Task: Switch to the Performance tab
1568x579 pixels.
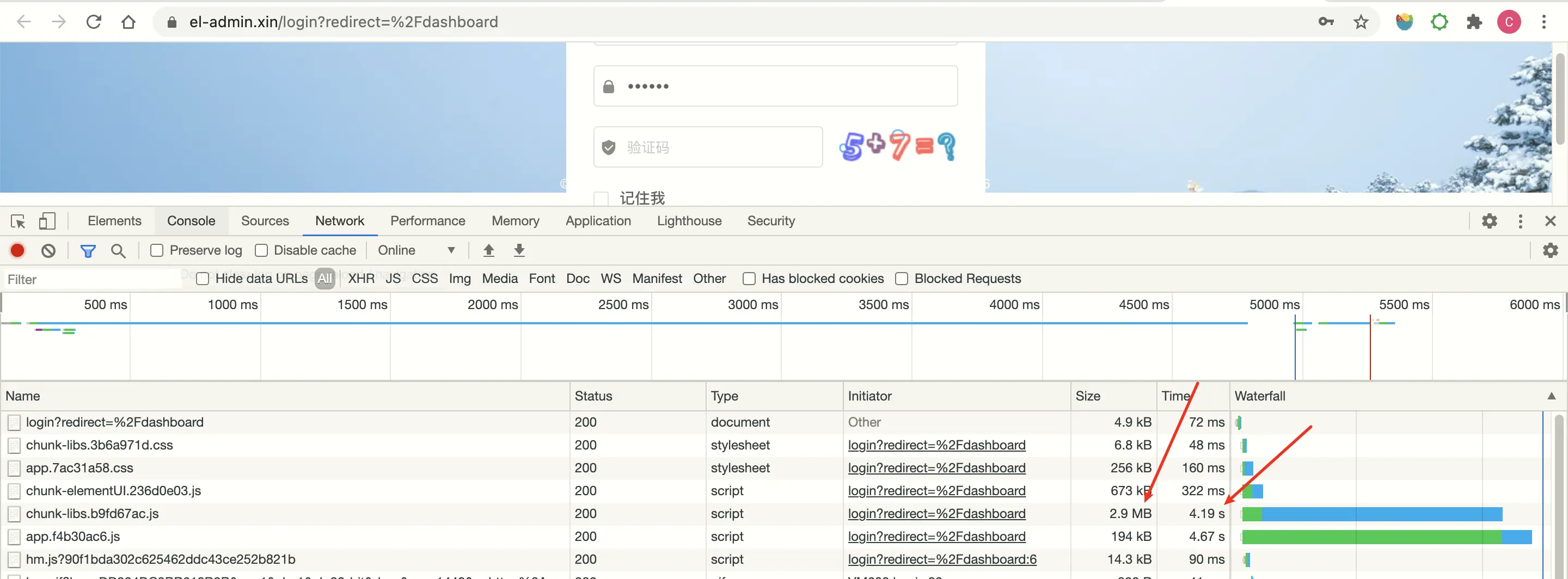Action: [x=427, y=221]
